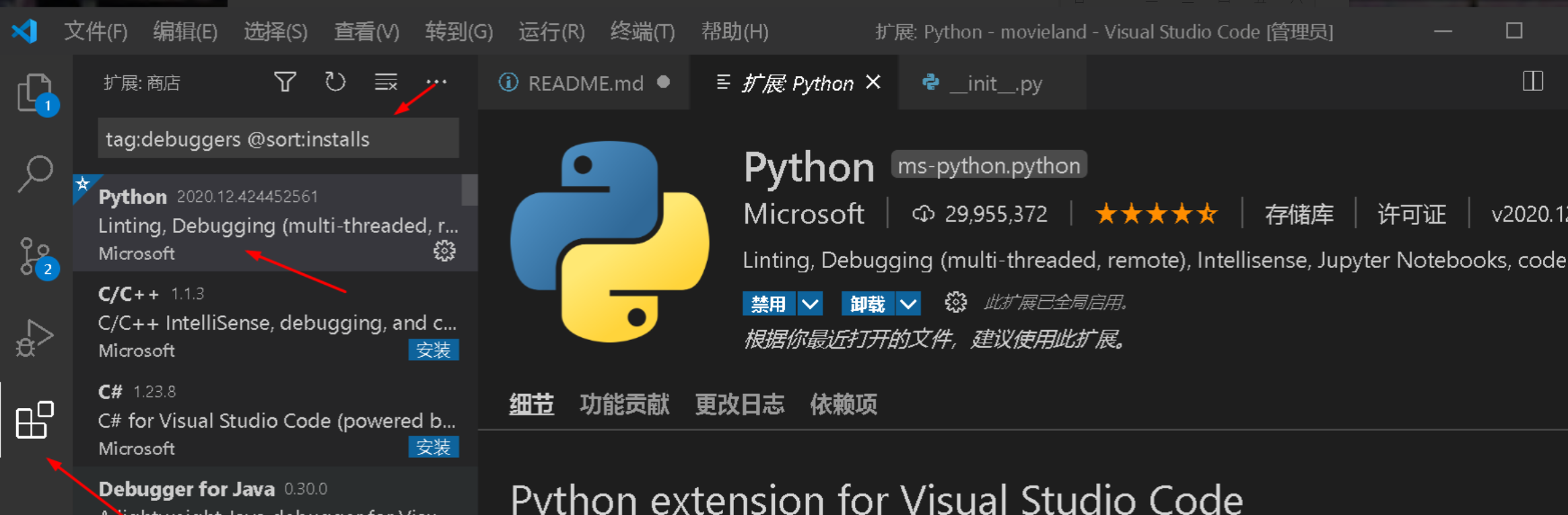Open the 终端(T) menu
Image resolution: width=1568 pixels, height=515 pixels.
642,32
